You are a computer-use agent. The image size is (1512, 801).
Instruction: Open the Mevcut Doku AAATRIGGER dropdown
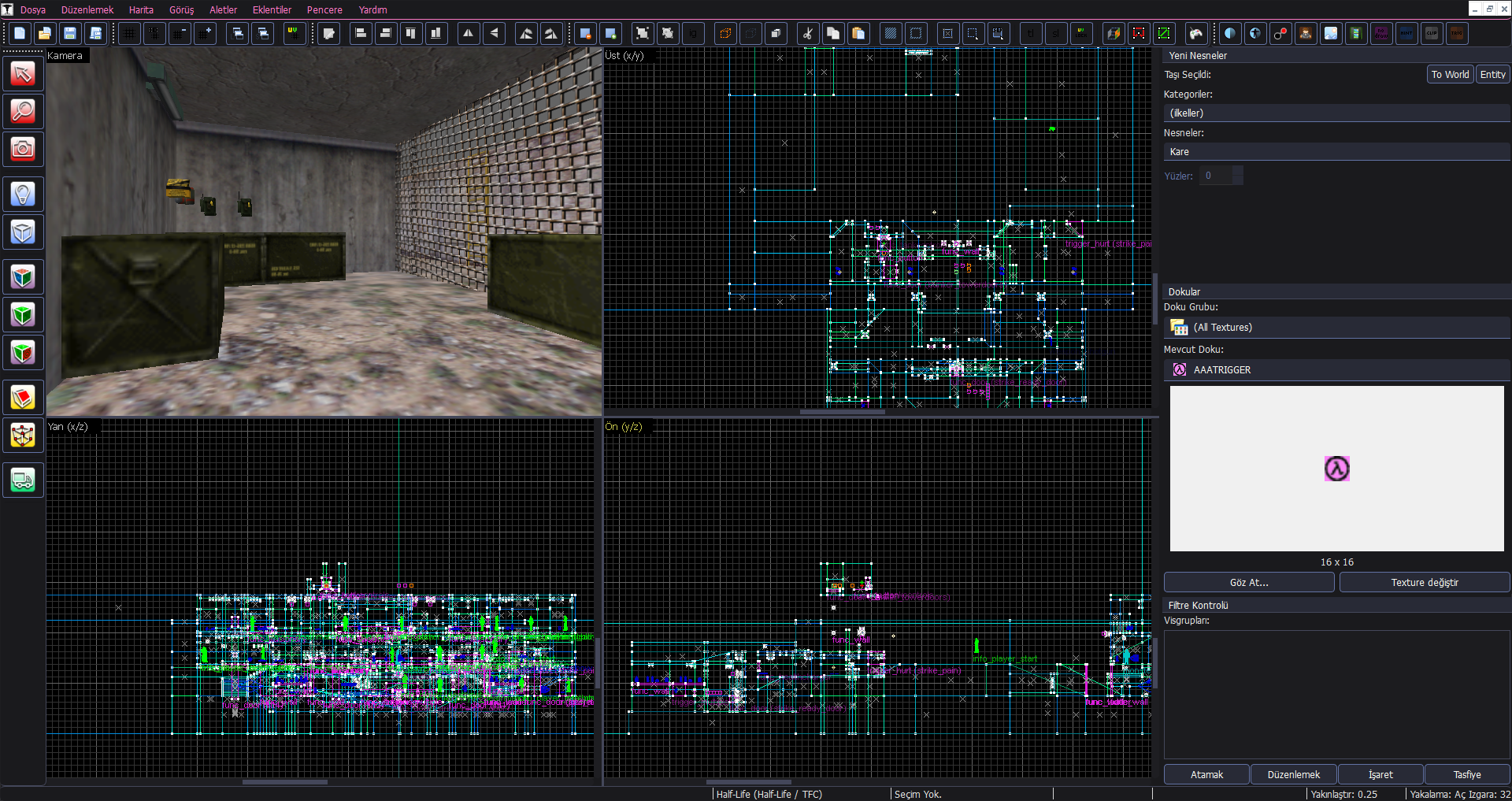1336,369
